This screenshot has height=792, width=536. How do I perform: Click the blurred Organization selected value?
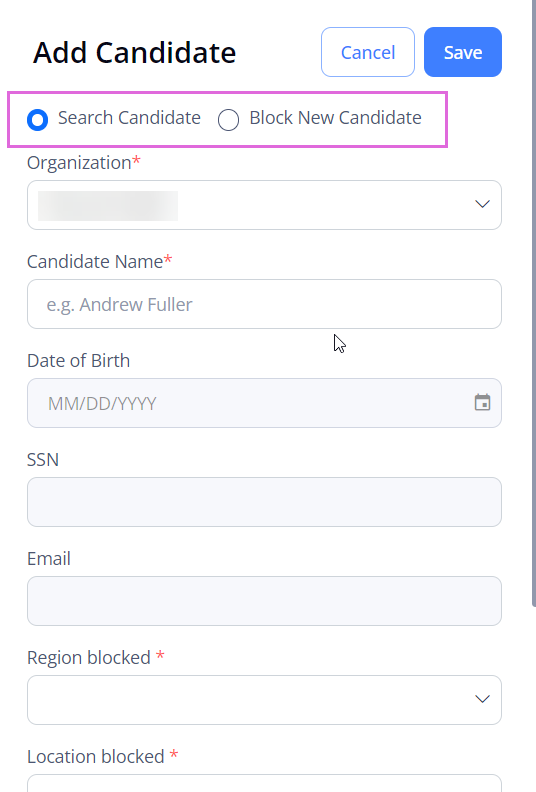coord(108,206)
